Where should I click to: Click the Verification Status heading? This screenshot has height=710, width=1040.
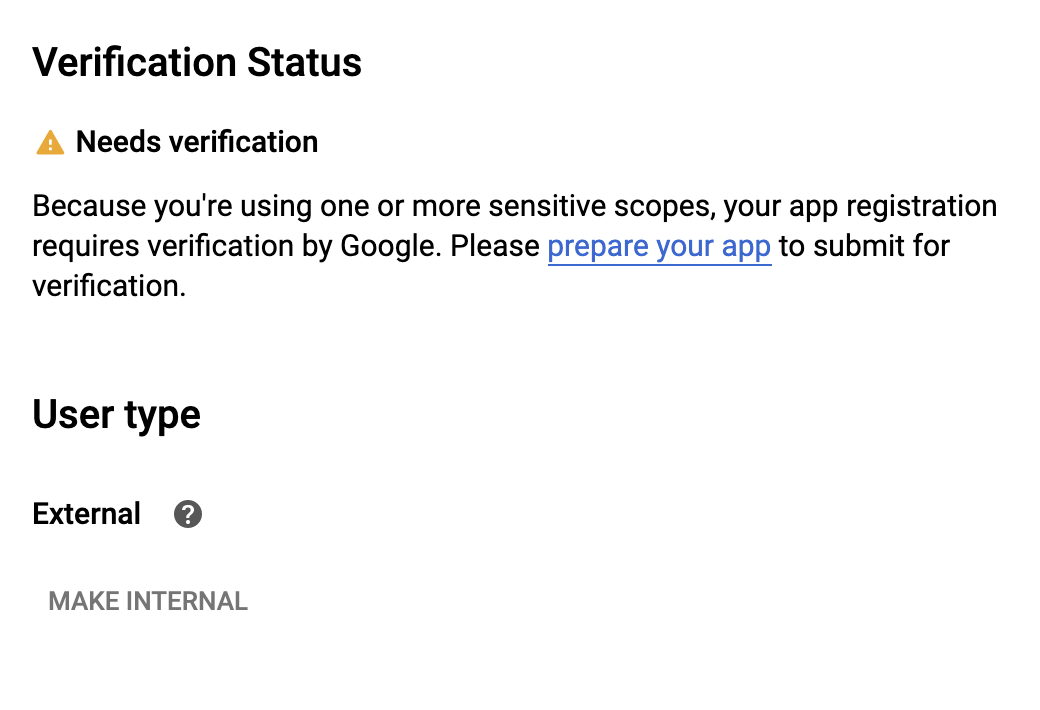coord(197,62)
